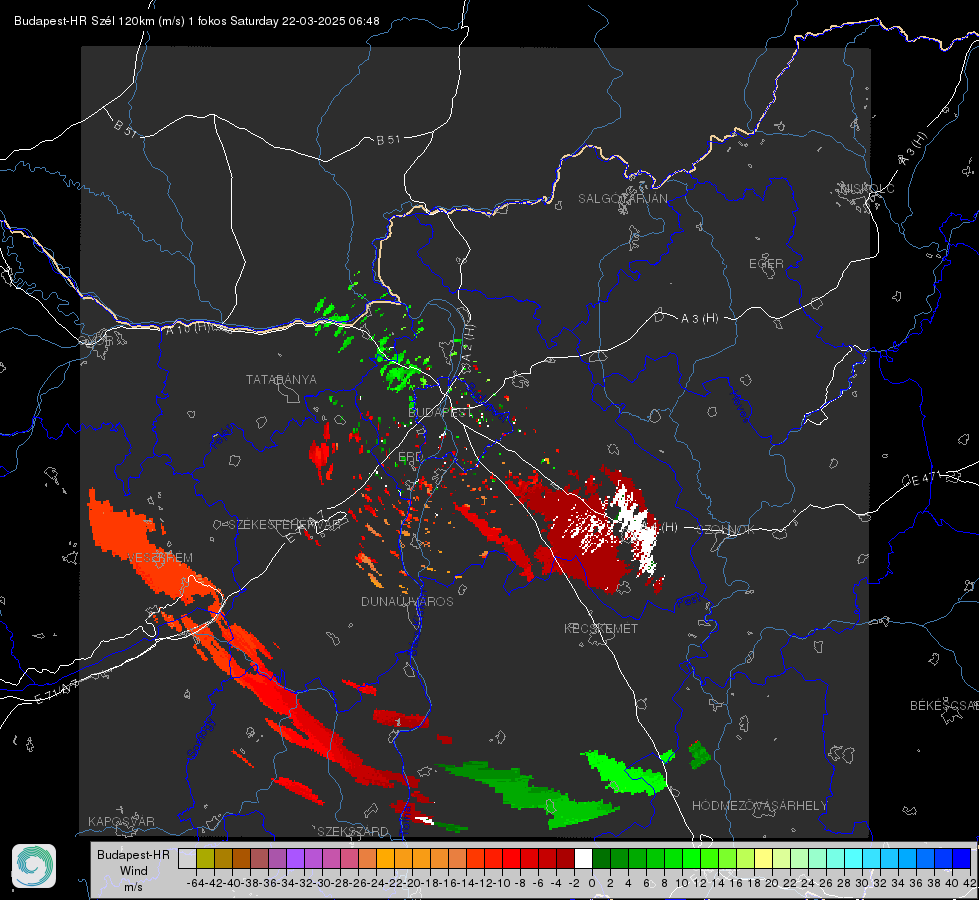This screenshot has height=900, width=979.
Task: Click the rotated A 3 (H) label near Miskolc
Action: pos(913,149)
